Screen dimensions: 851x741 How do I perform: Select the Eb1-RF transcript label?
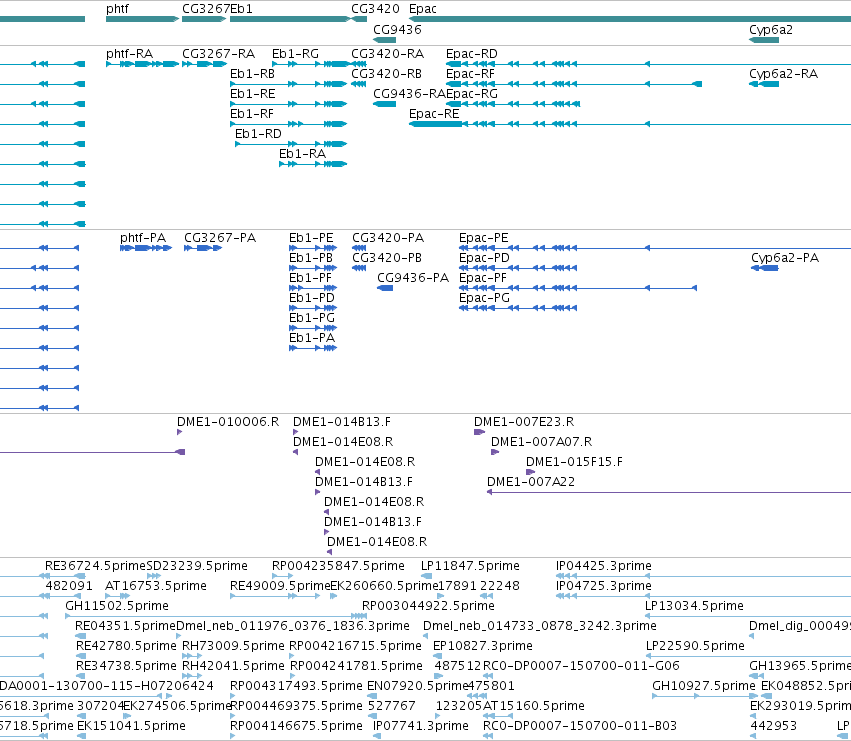pos(252,114)
